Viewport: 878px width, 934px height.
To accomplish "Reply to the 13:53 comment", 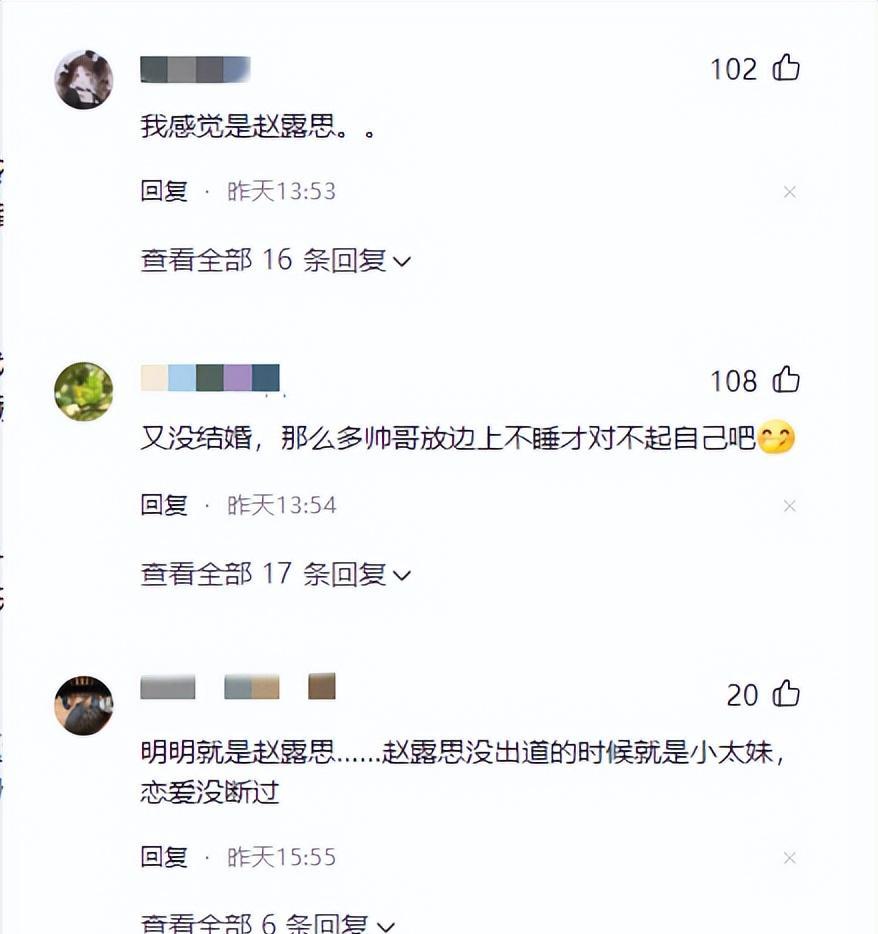I will [x=164, y=191].
